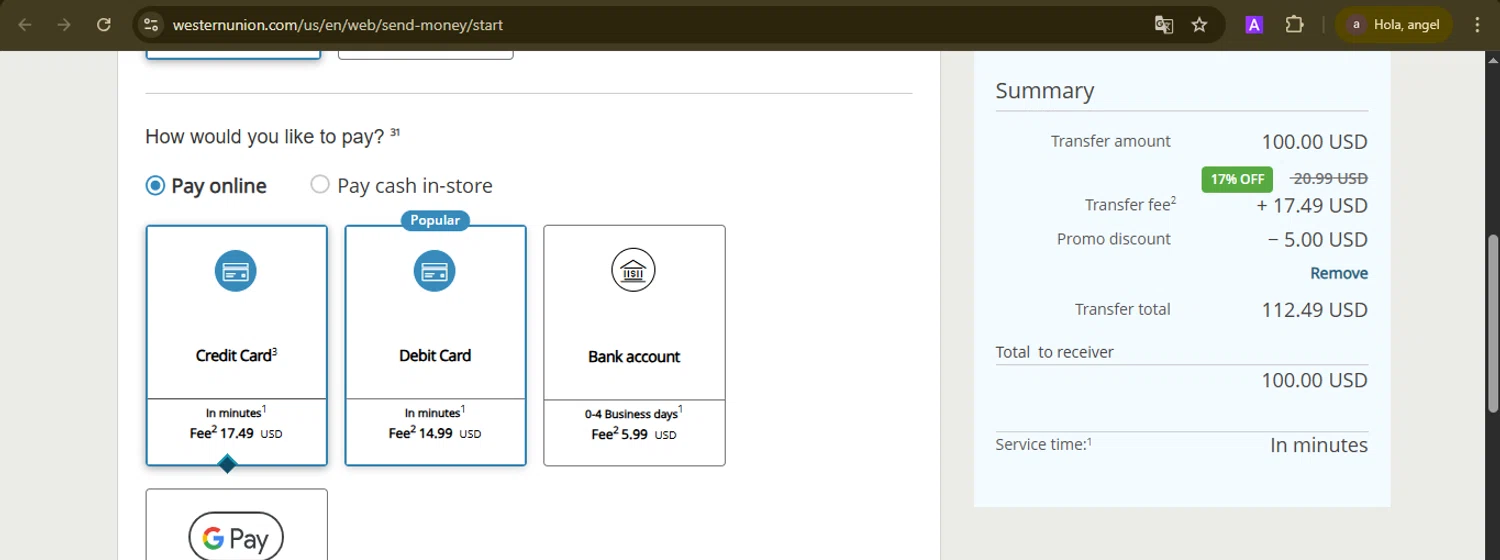Open the purple A extension

(1254, 25)
